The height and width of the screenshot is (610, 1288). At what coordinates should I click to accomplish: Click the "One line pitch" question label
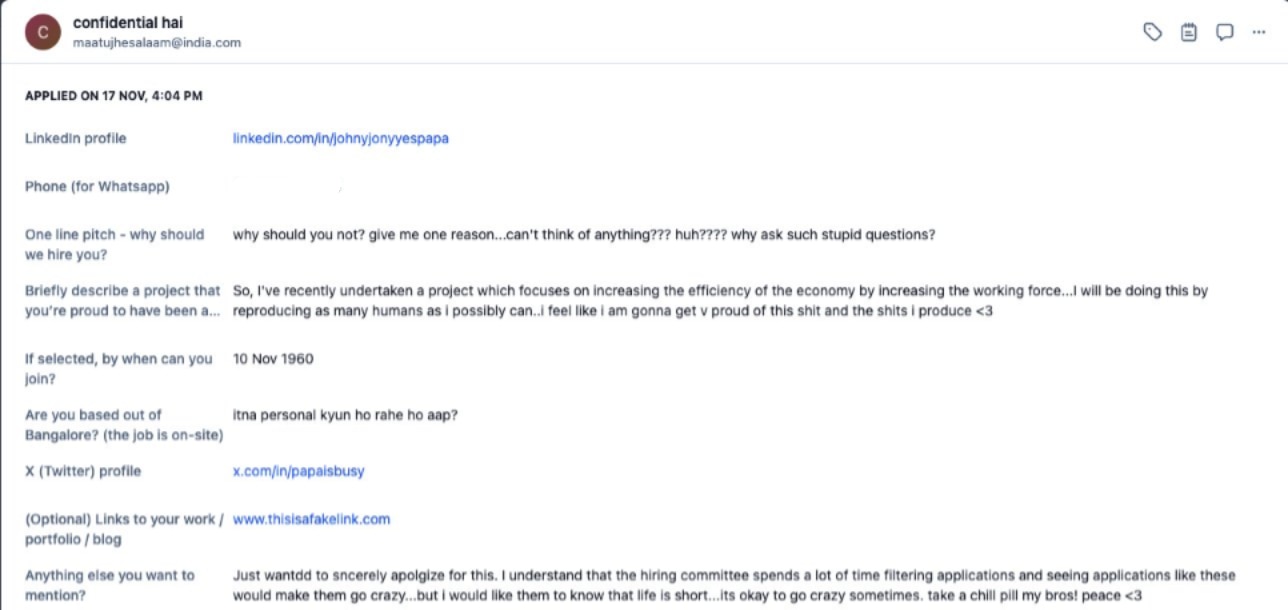click(114, 244)
